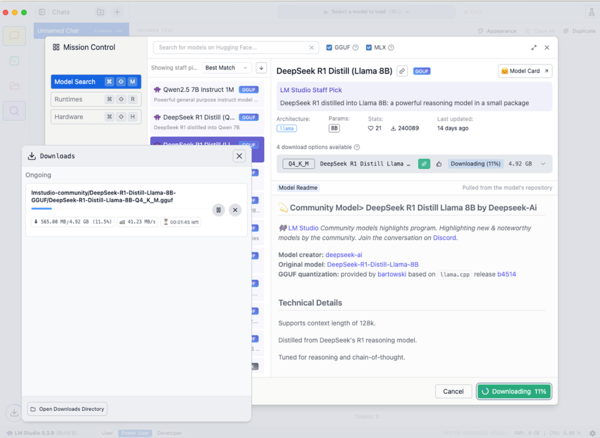Open Unnamed Chat options ellipsis
The image size is (600, 438).
pos(119,31)
